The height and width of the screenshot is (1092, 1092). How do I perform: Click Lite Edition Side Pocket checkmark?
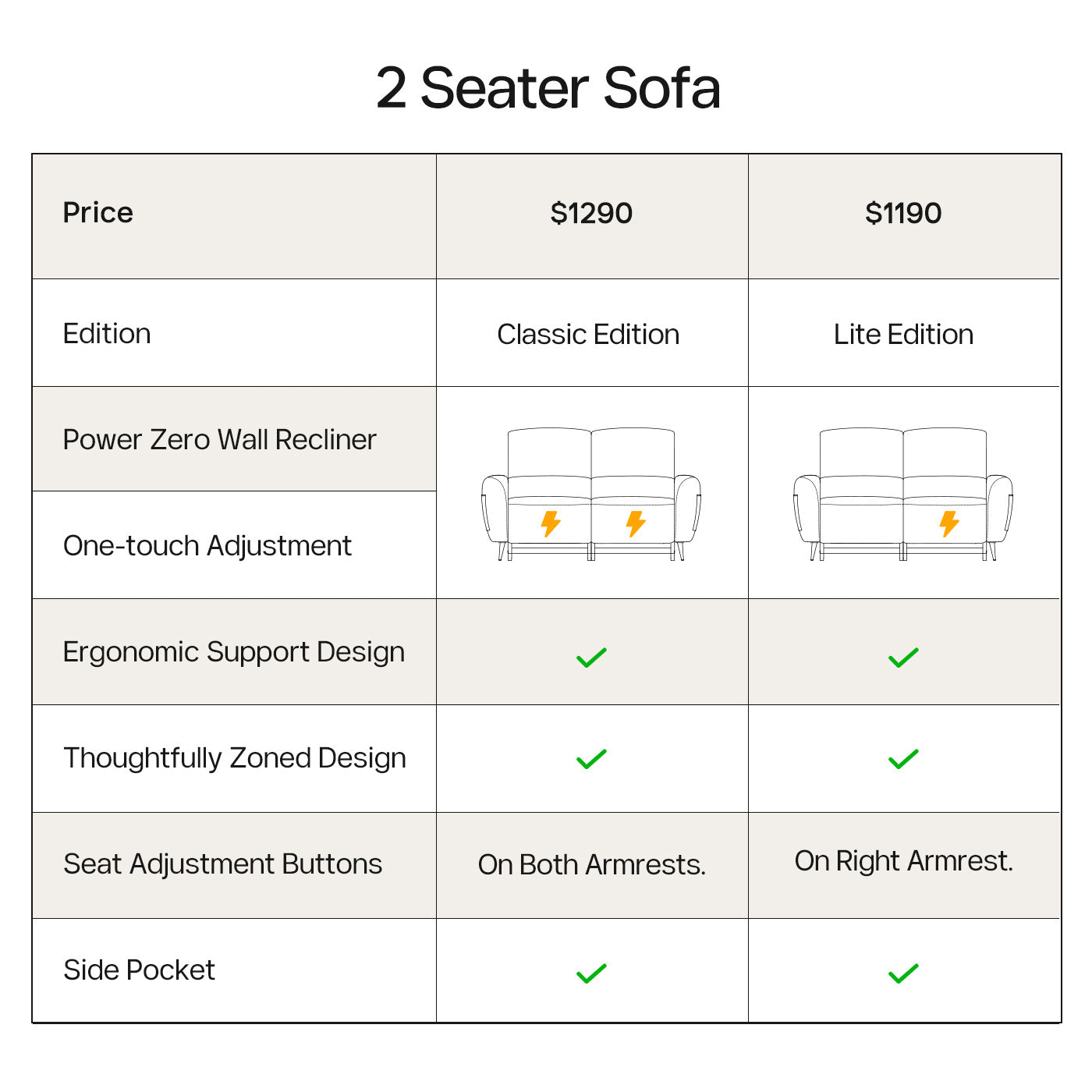tap(903, 973)
